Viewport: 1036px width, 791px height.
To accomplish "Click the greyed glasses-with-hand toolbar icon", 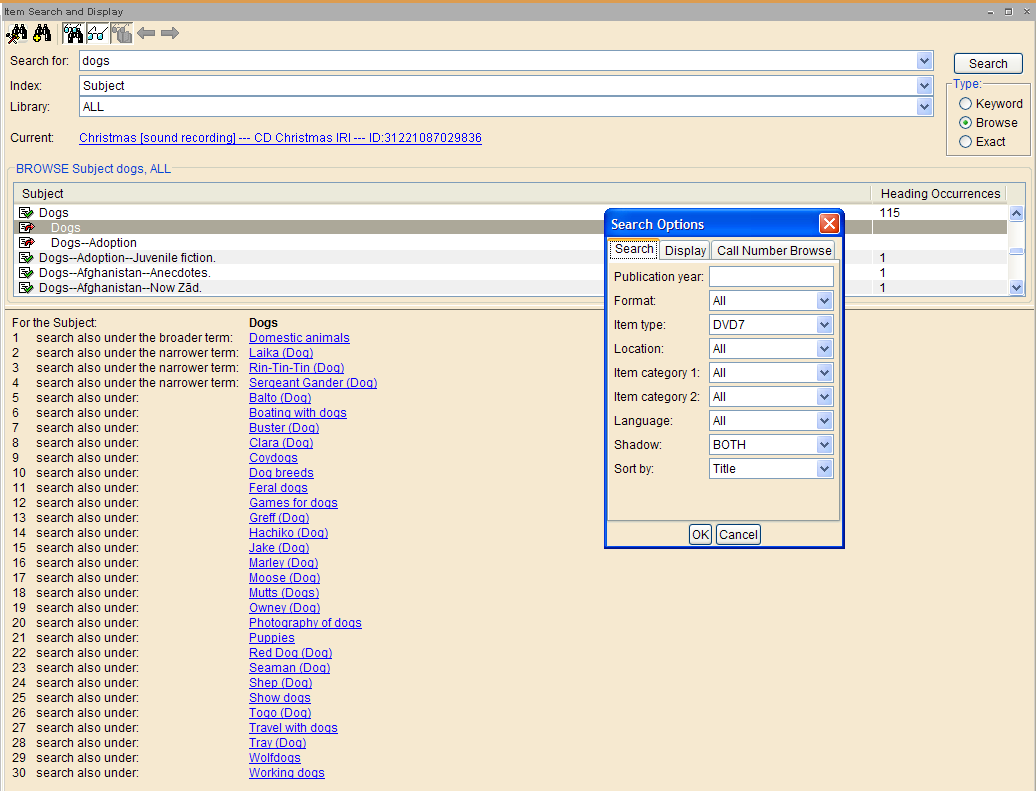I will tap(122, 33).
